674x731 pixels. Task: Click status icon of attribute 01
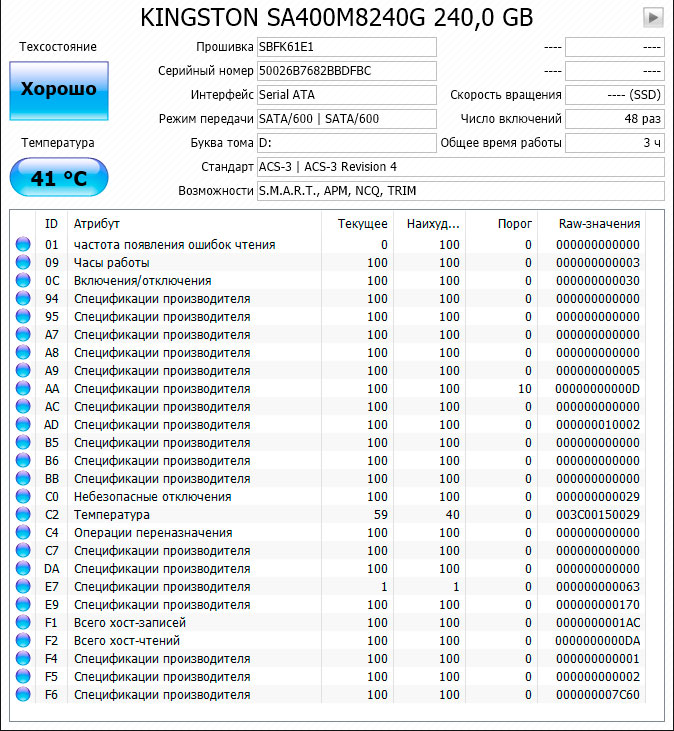[x=23, y=244]
